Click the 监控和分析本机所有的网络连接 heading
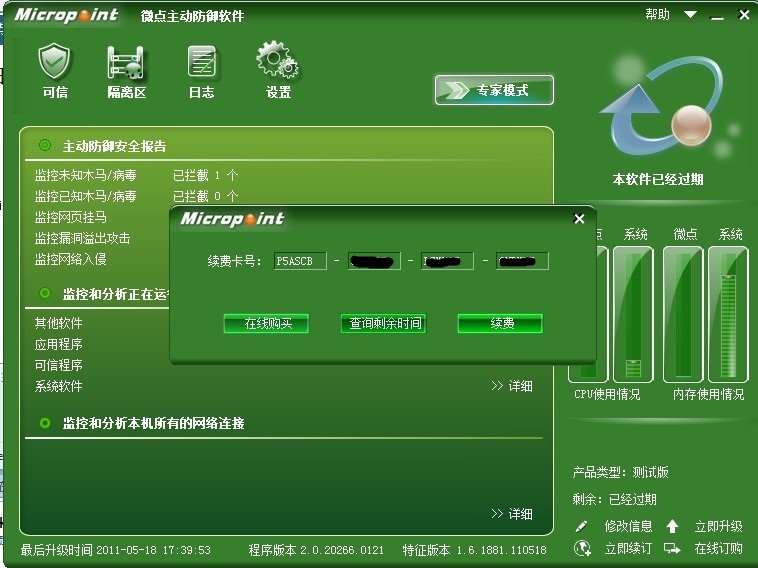 [x=153, y=423]
